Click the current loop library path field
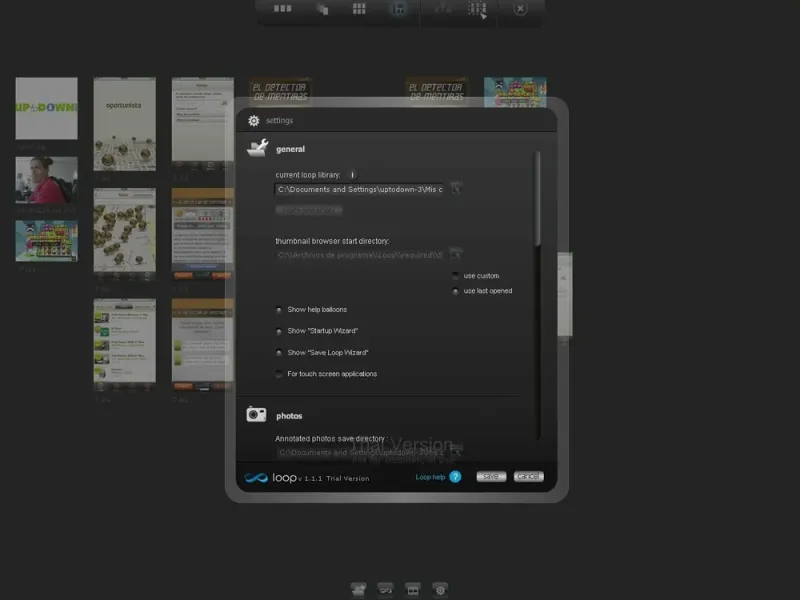 [359, 189]
